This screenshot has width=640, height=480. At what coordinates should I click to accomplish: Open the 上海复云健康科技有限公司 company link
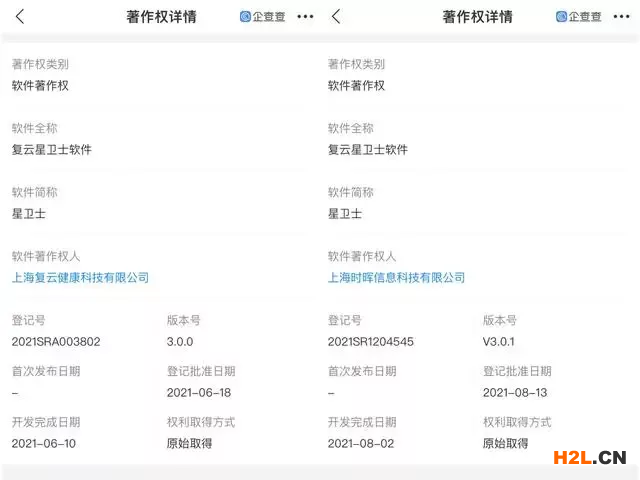(x=80, y=278)
